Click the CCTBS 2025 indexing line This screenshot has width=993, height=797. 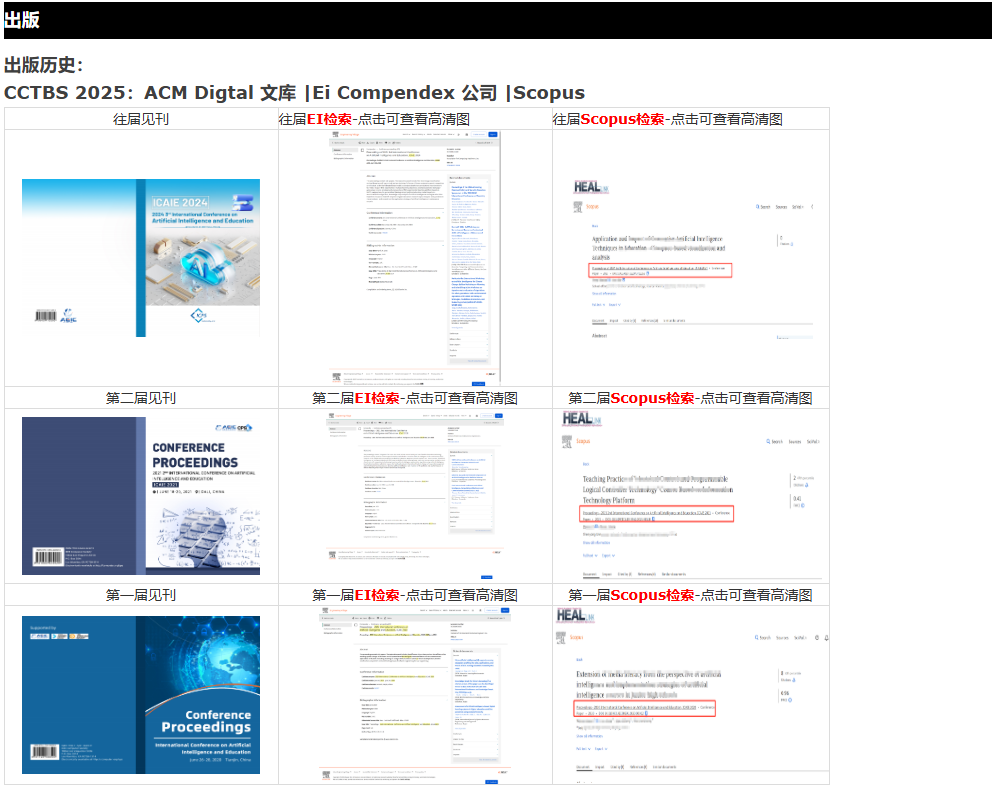click(x=294, y=92)
